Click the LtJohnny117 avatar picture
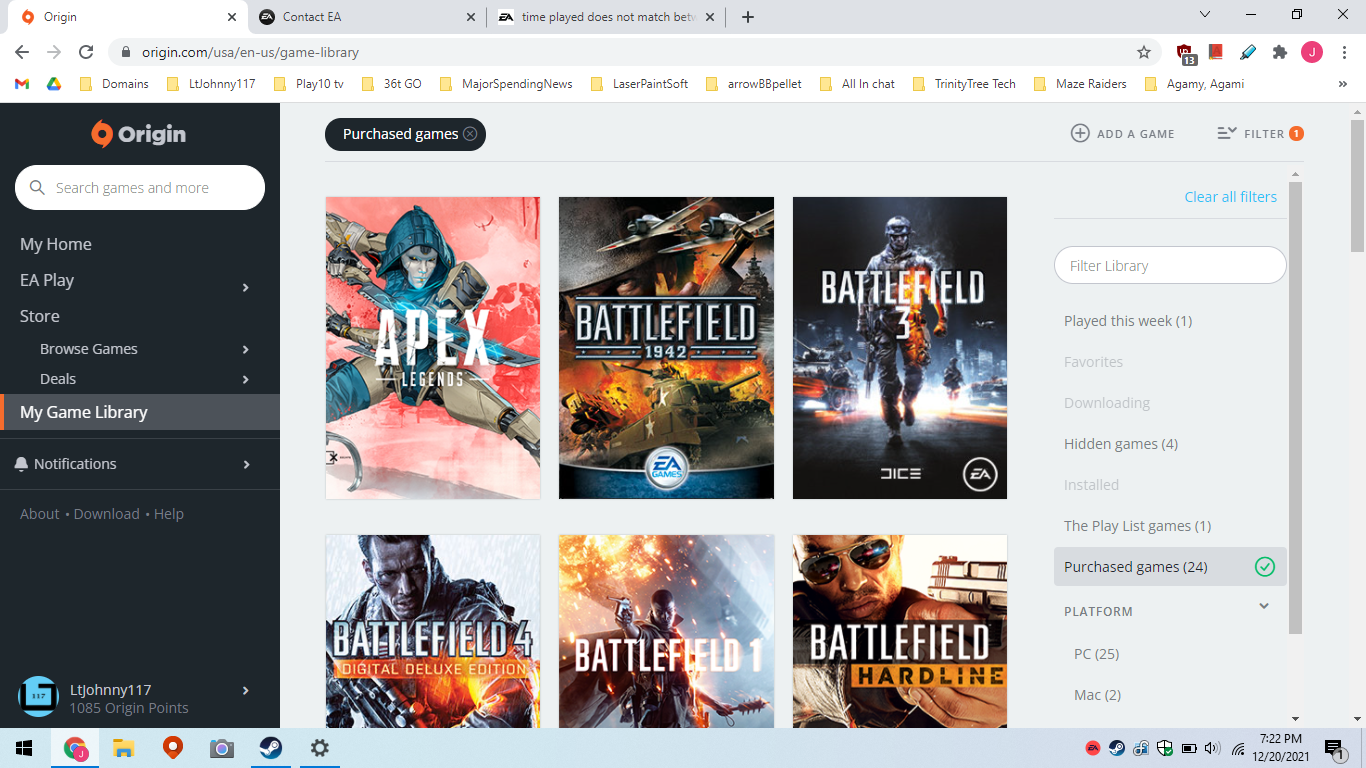 click(39, 697)
